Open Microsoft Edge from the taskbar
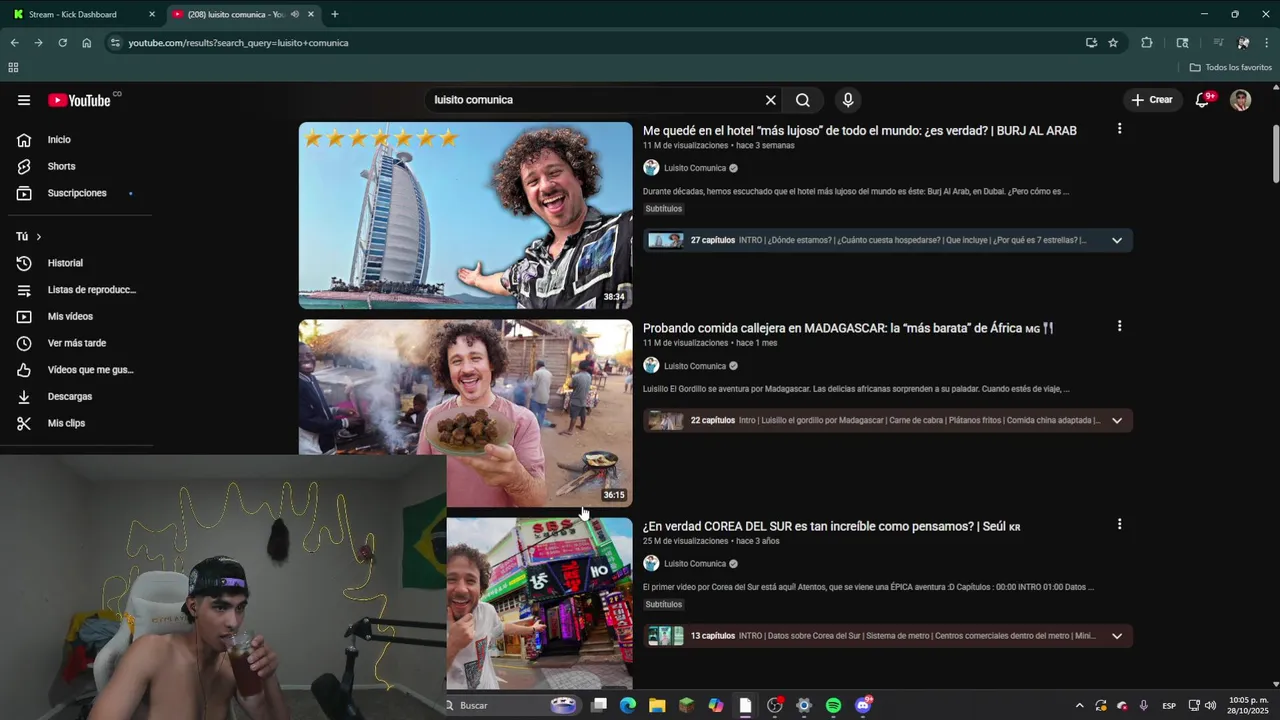The image size is (1280, 720). [628, 705]
